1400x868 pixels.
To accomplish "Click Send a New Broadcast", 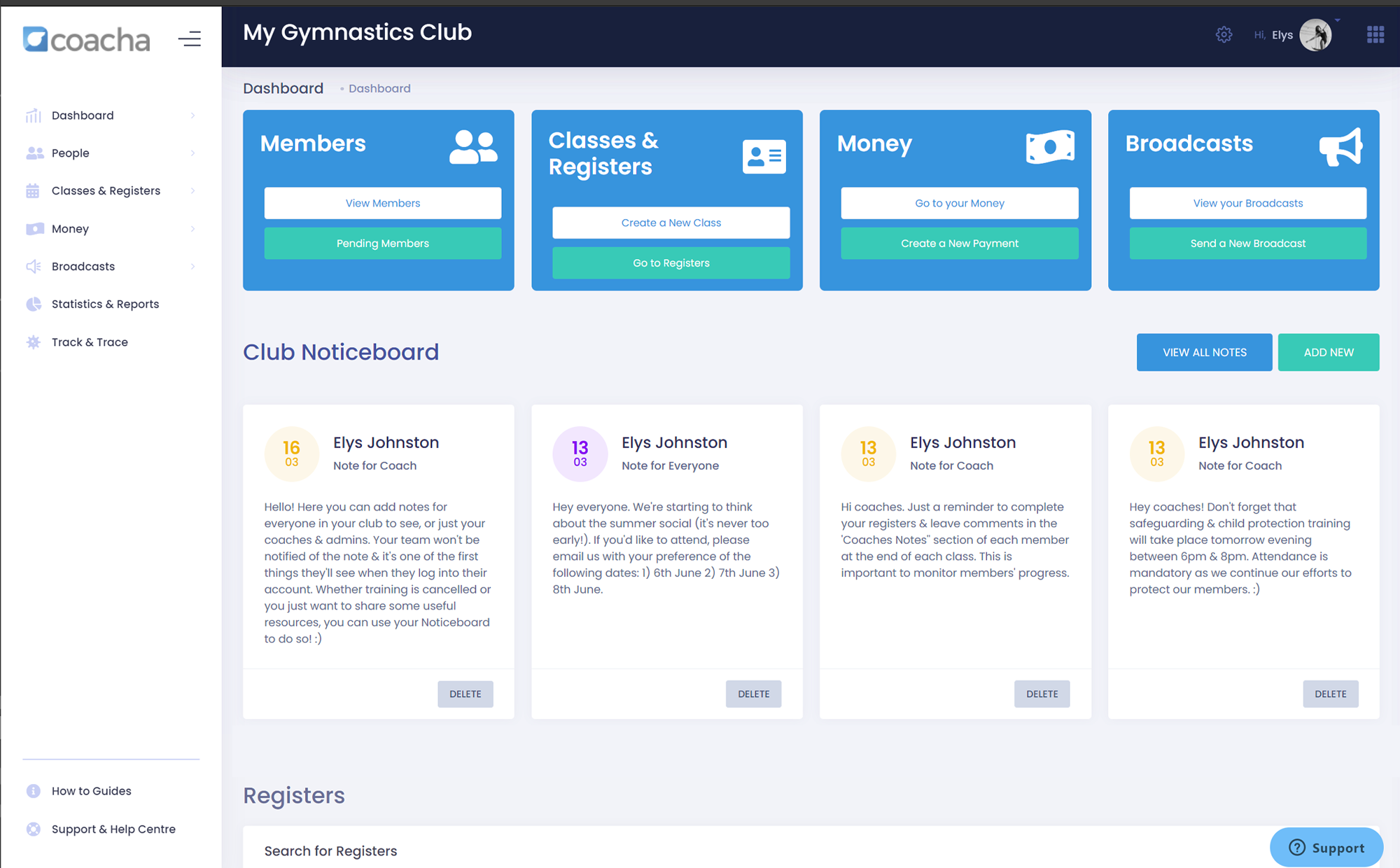I will [1247, 243].
